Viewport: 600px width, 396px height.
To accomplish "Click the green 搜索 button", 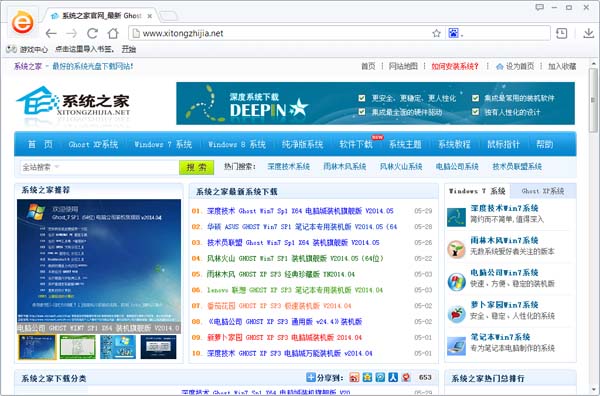I will tap(196, 167).
